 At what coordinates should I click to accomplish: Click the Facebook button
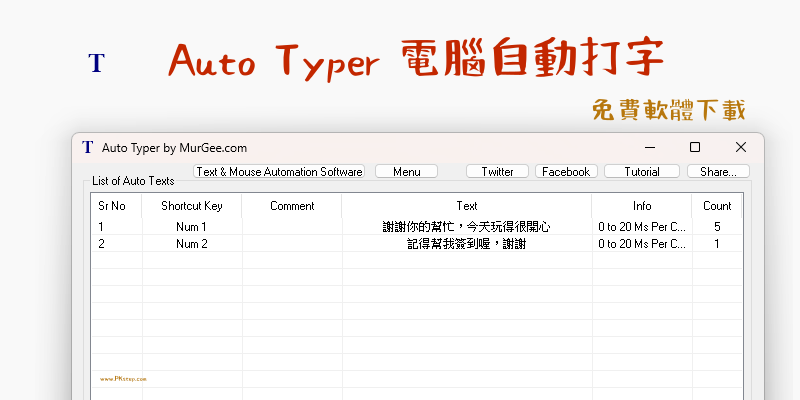(566, 171)
